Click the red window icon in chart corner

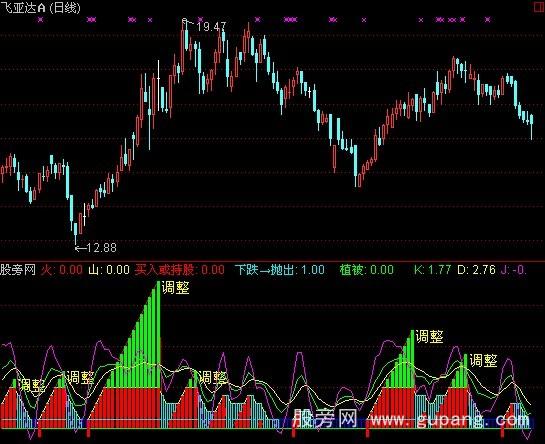click(x=538, y=8)
